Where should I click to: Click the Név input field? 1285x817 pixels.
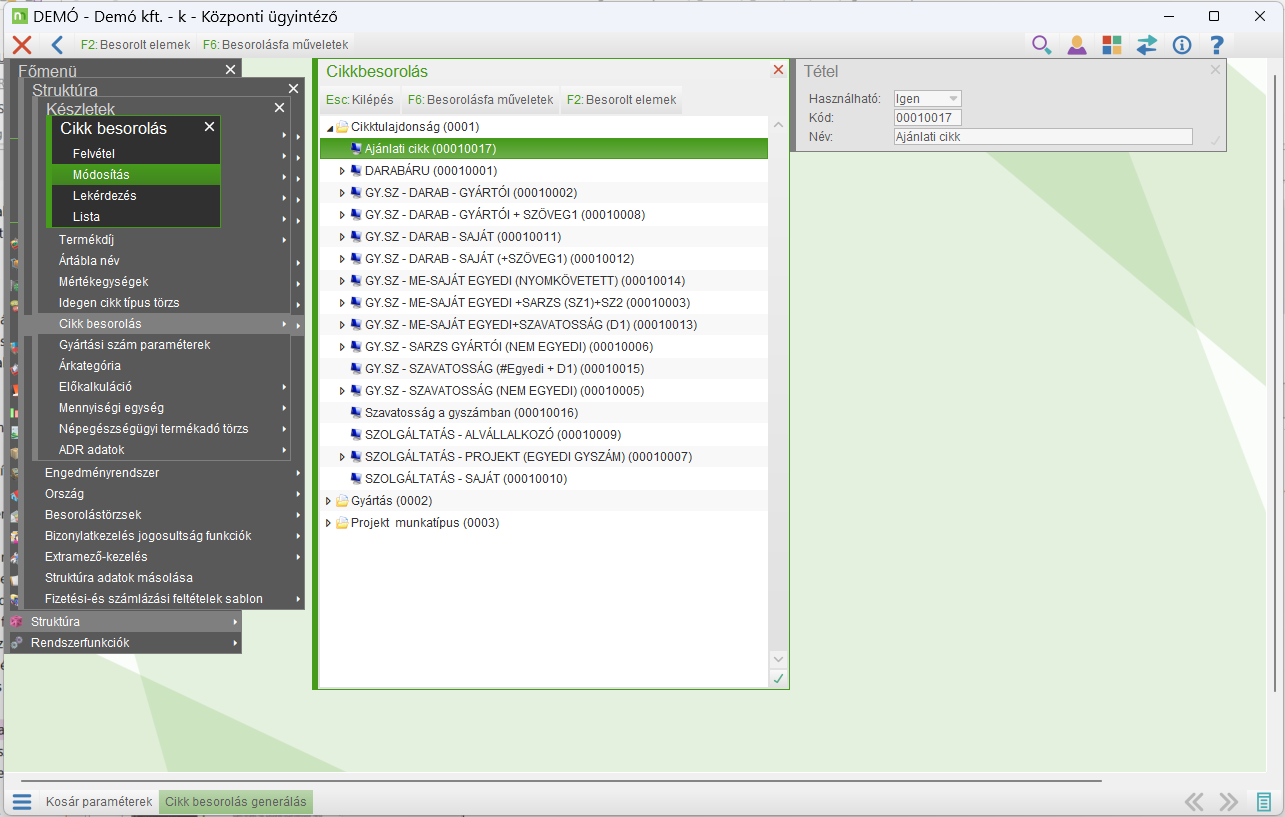click(x=1042, y=137)
